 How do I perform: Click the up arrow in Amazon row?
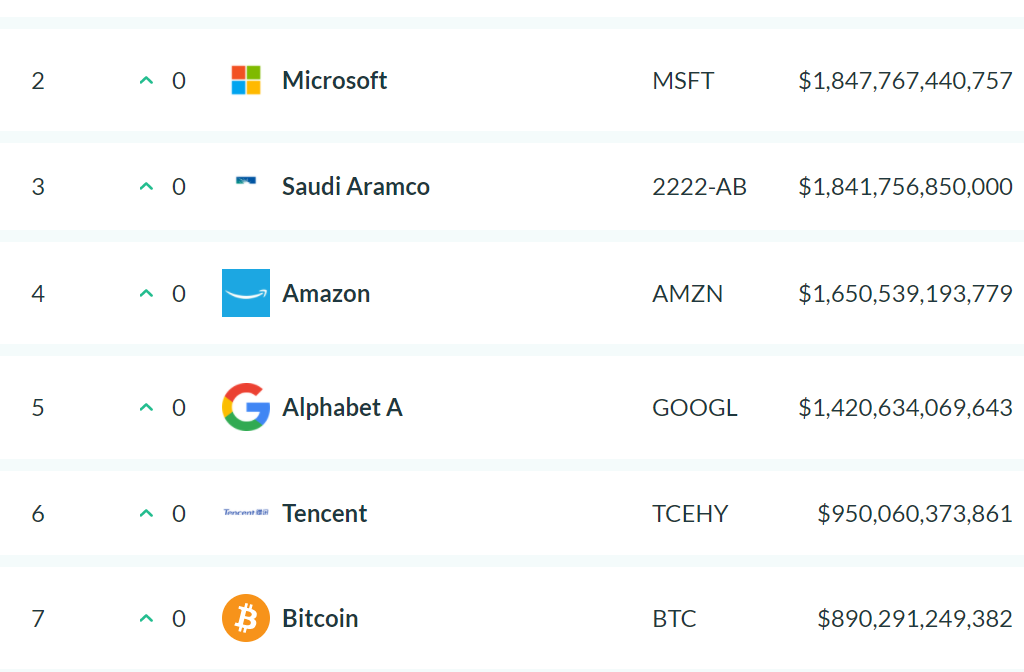147,294
